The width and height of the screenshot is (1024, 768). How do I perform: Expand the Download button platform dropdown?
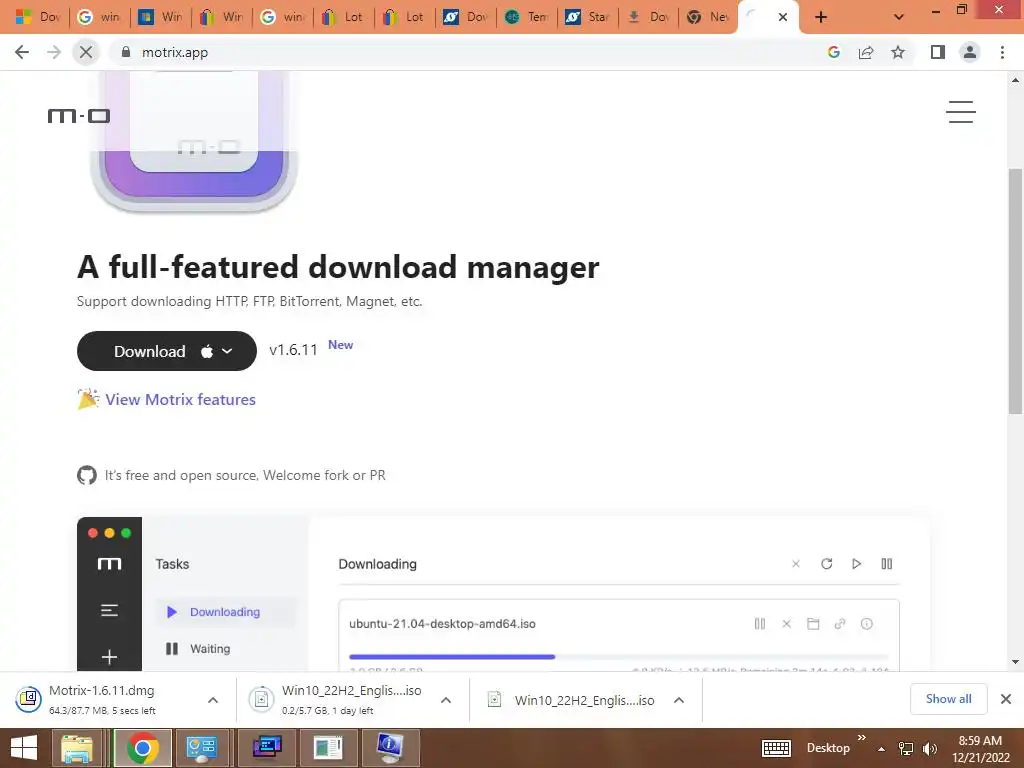pyautogui.click(x=227, y=351)
